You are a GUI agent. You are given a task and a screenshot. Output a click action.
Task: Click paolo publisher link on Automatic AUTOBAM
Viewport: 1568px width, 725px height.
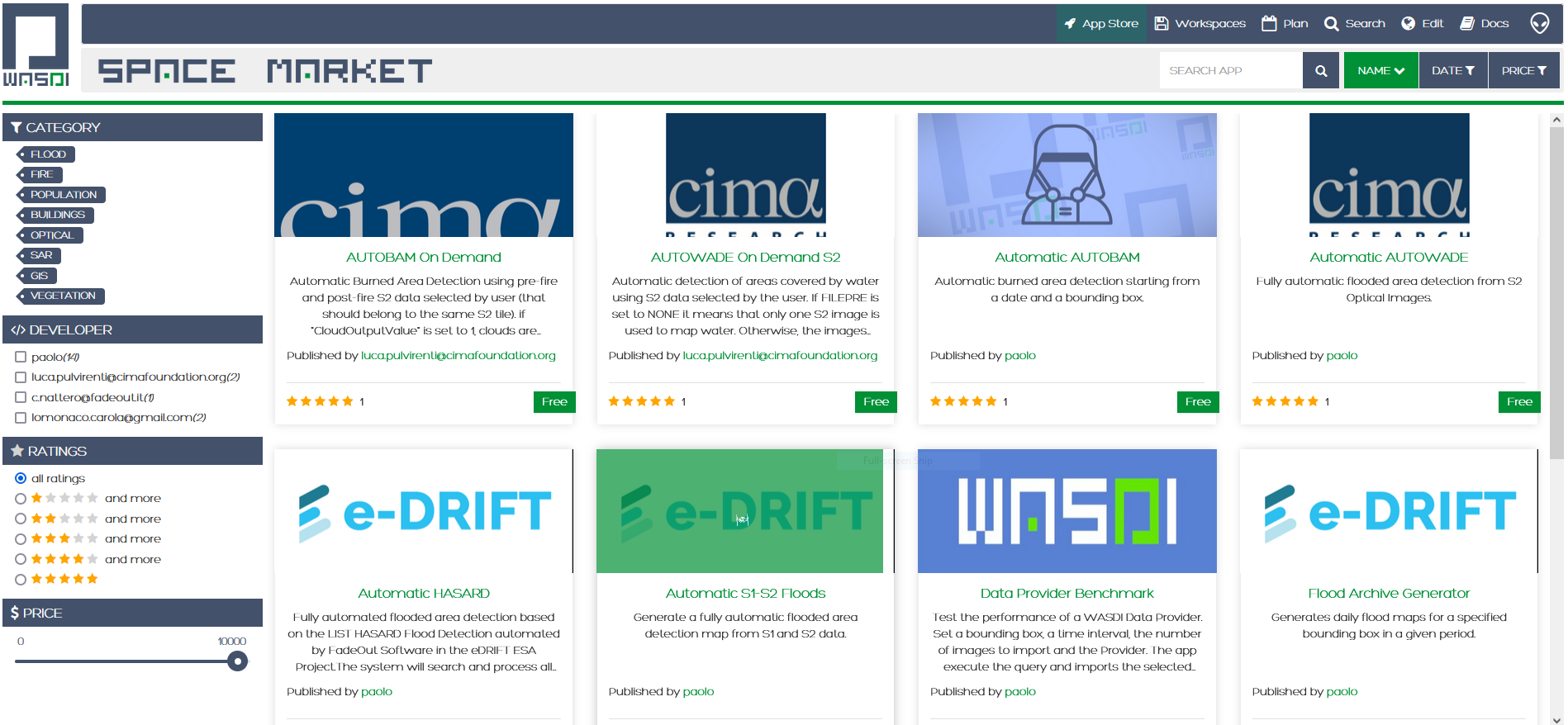1020,355
